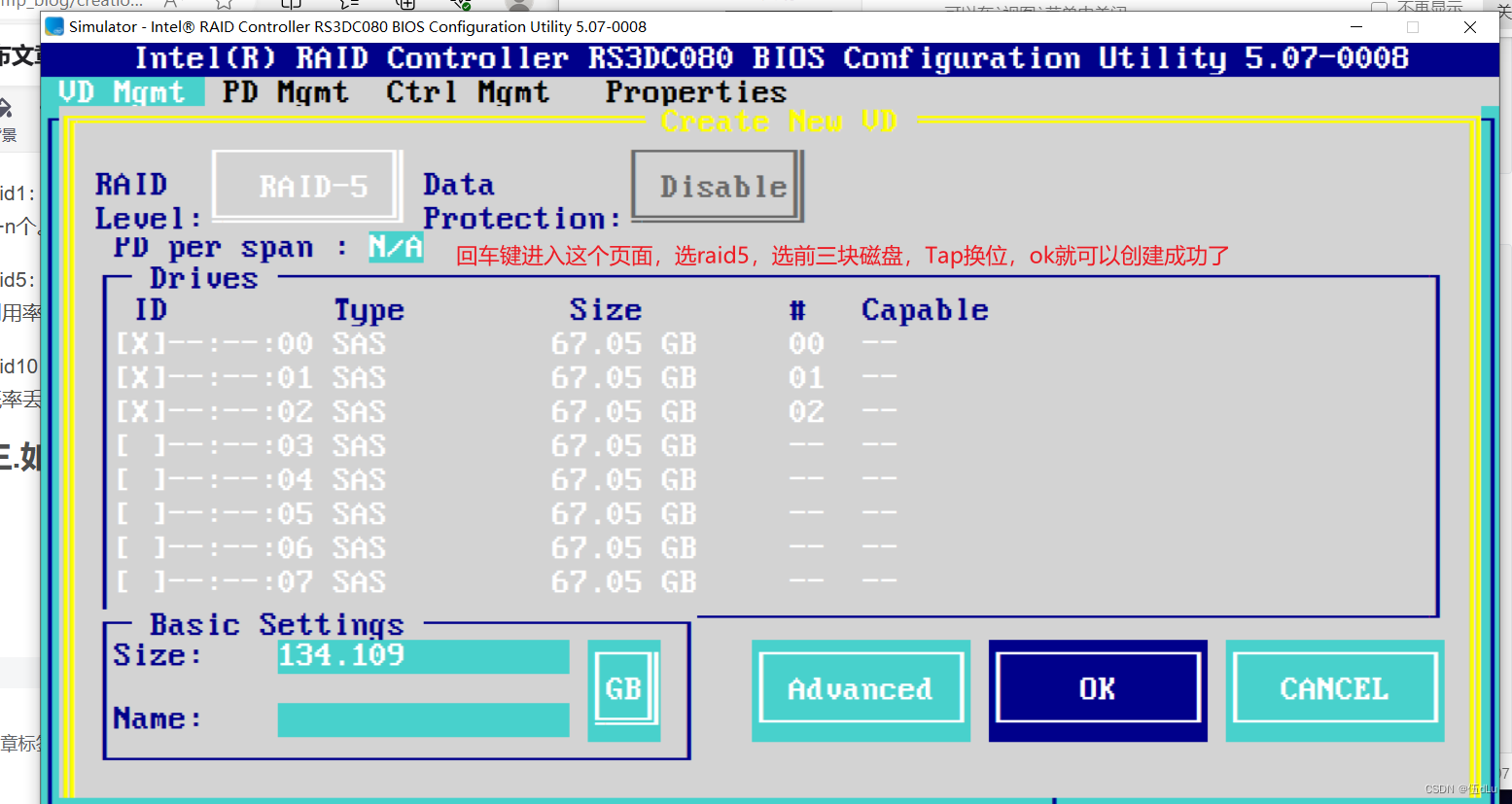Viewport: 1512px width, 804px height.
Task: Click the sequence number '01' in # column
Action: 806,378
